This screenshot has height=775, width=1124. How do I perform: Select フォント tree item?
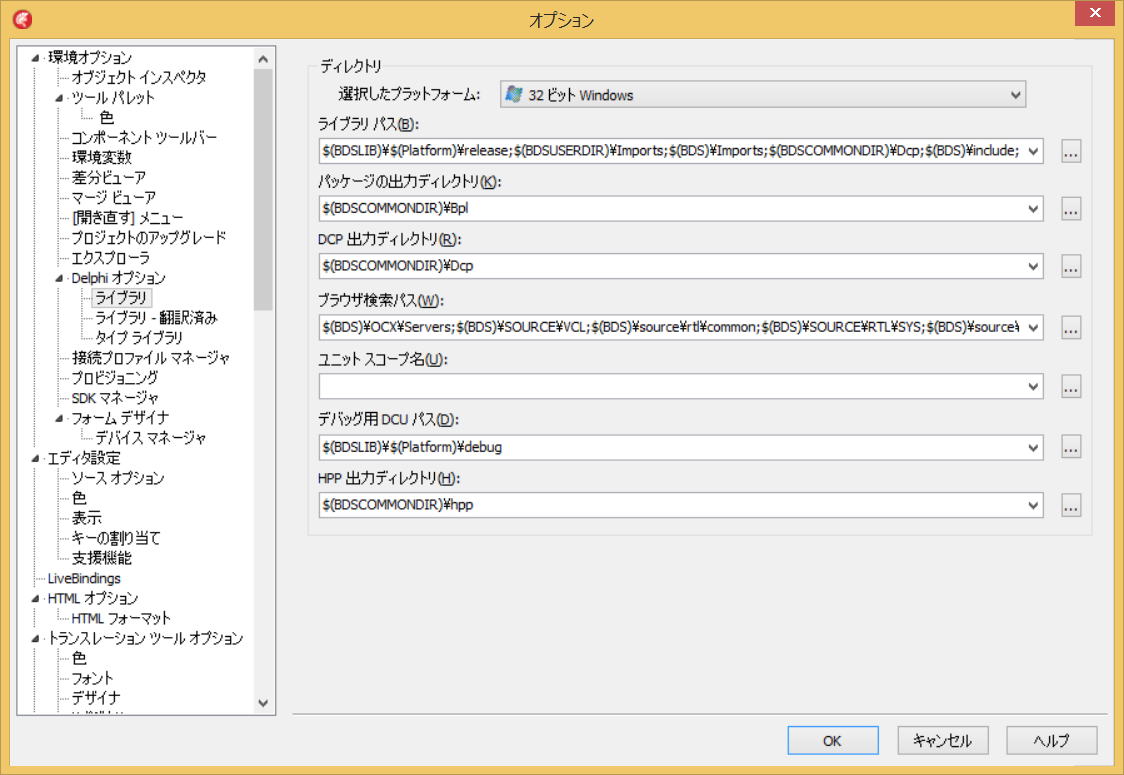pyautogui.click(x=92, y=678)
